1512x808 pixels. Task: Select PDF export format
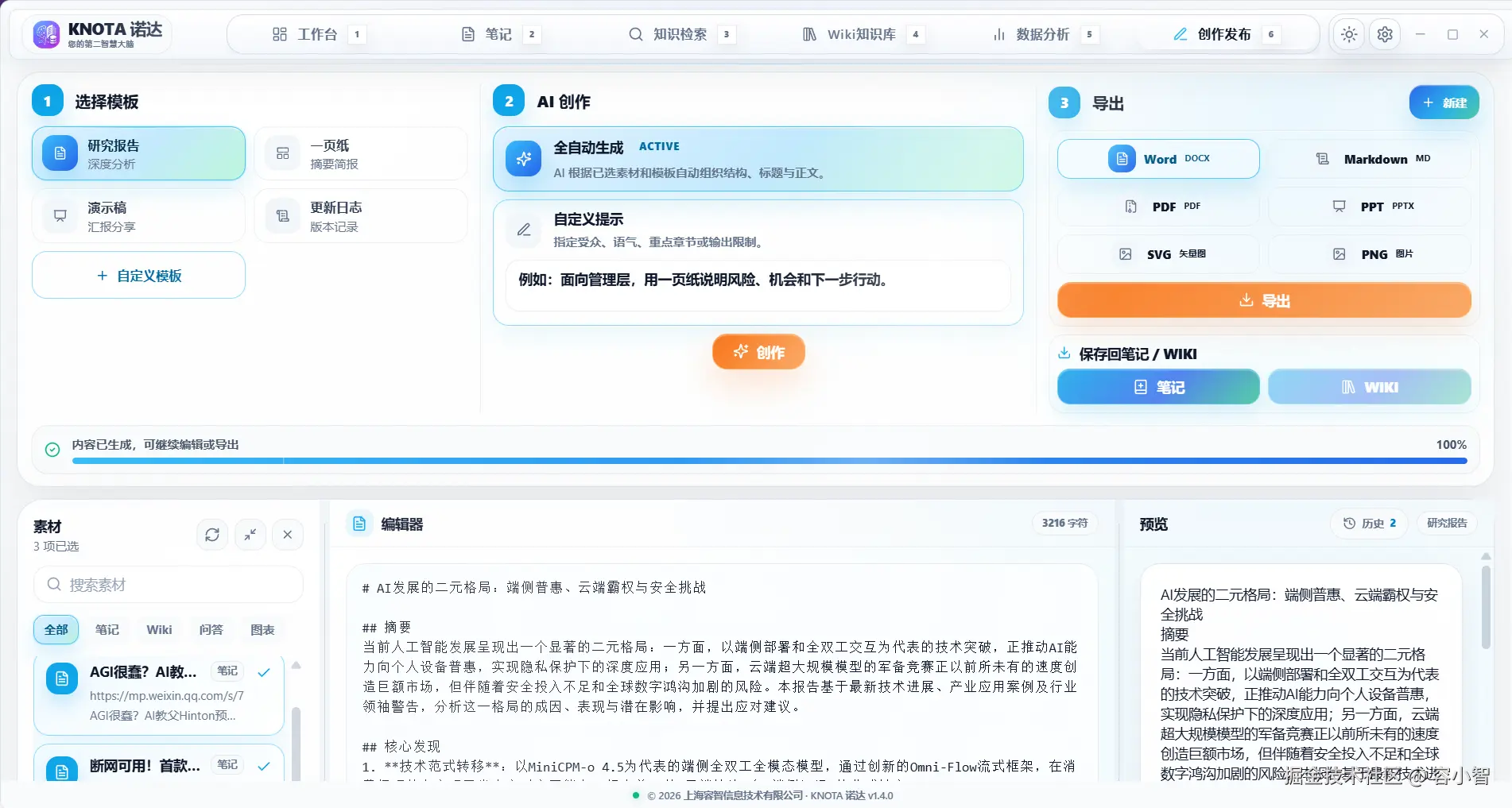coord(1157,206)
